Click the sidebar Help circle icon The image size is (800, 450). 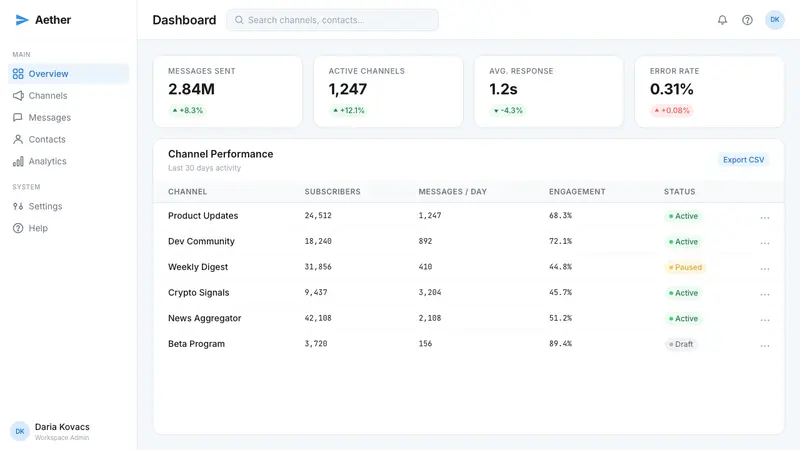click(18, 228)
